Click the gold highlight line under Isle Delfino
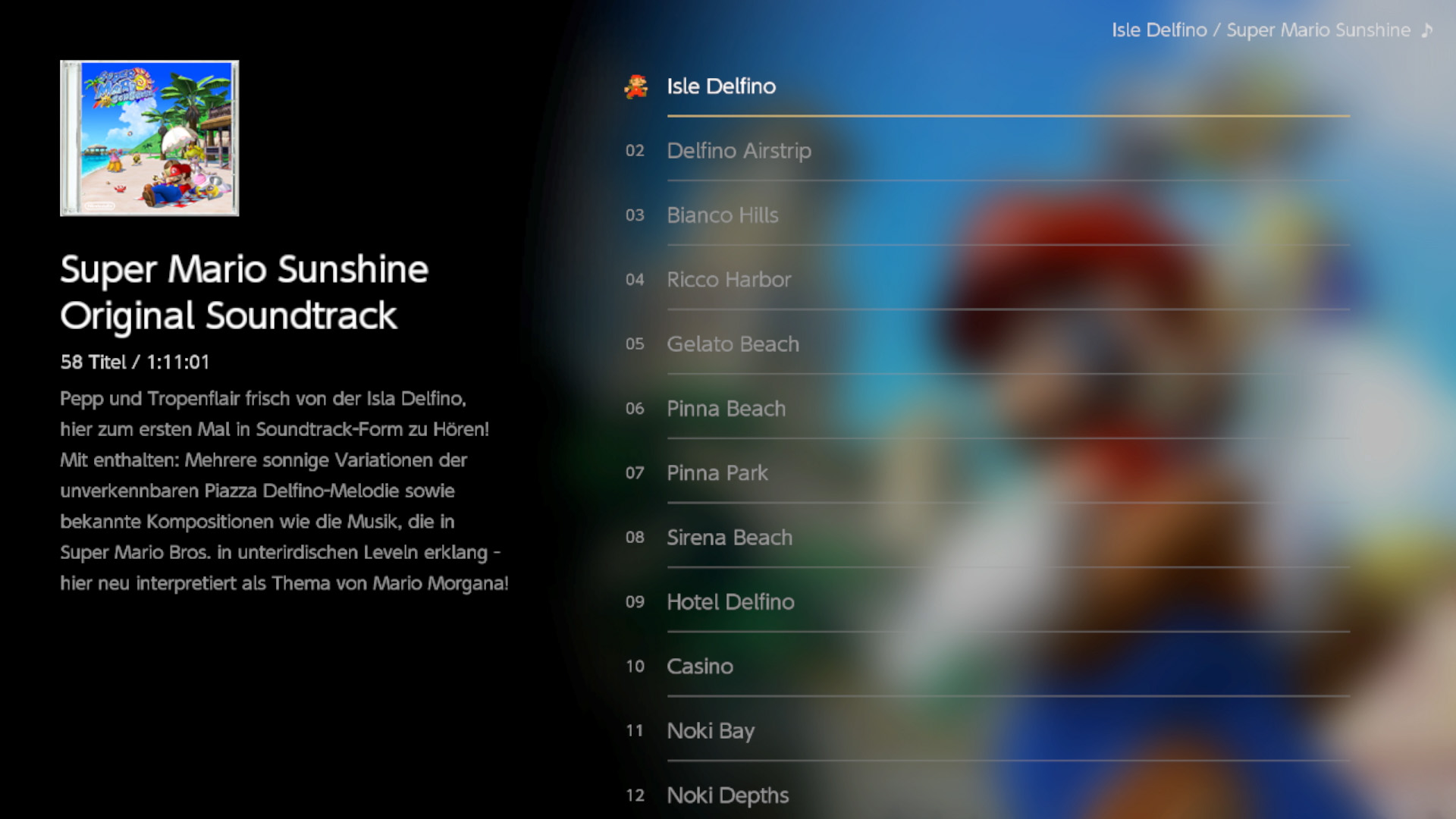The image size is (1456, 819). [x=1008, y=116]
